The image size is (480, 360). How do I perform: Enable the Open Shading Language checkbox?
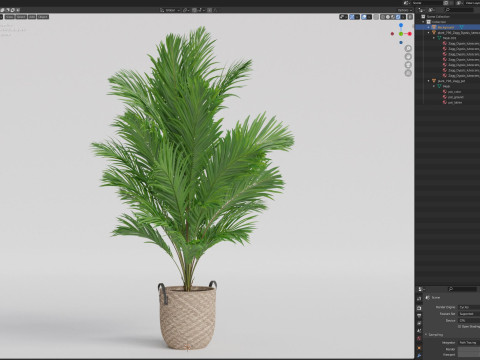coord(459,327)
